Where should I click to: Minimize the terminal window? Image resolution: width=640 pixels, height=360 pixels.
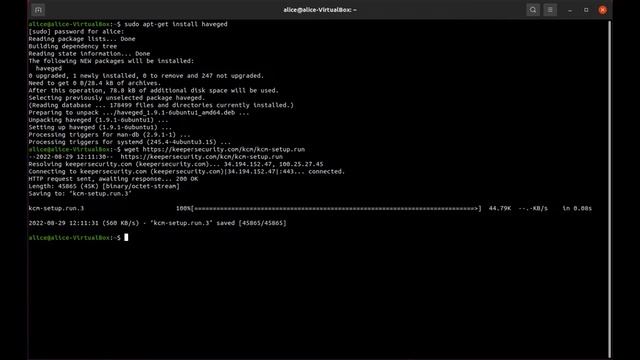pos(570,10)
